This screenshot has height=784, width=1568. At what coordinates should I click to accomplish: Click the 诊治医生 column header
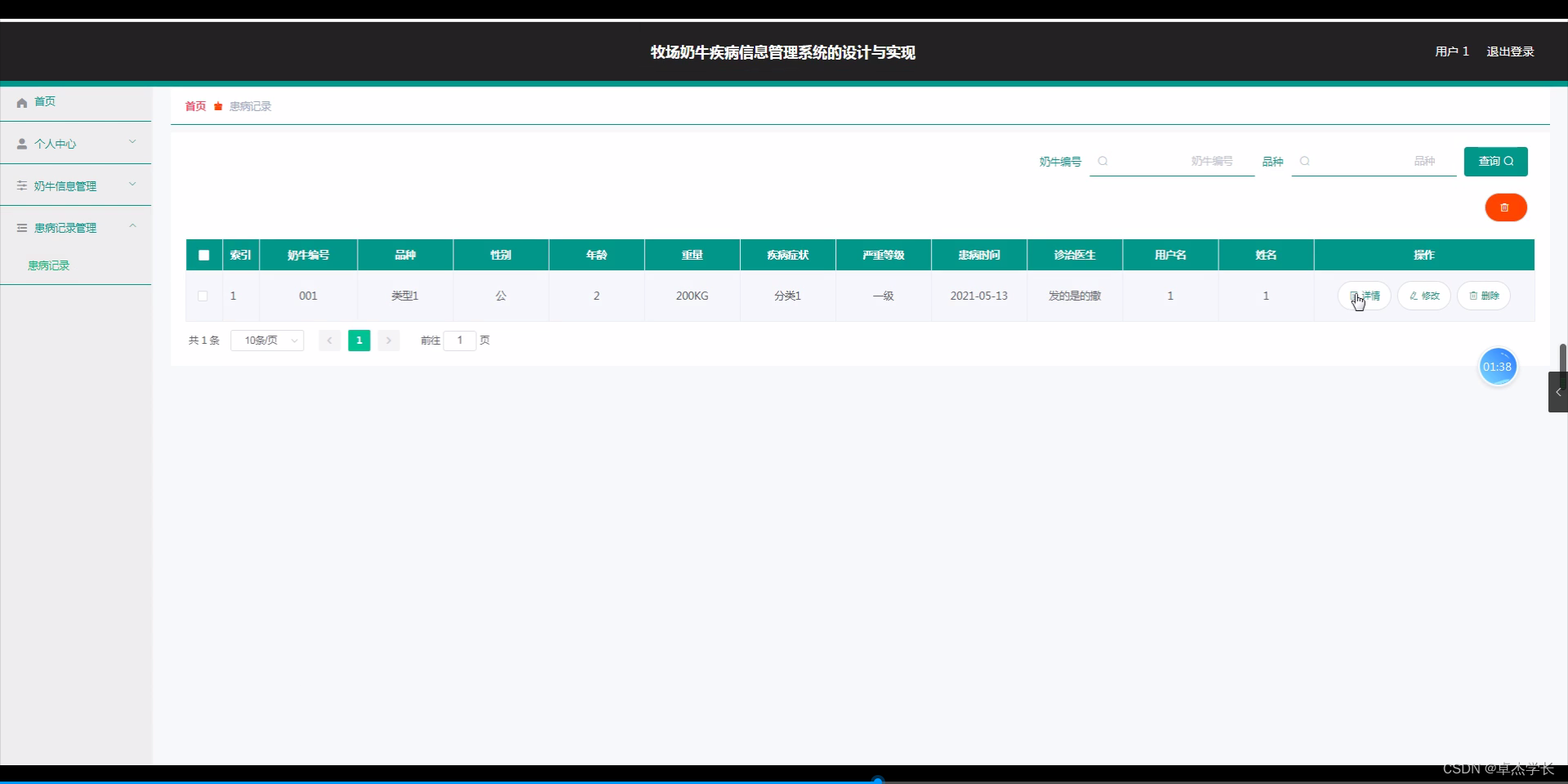1075,255
